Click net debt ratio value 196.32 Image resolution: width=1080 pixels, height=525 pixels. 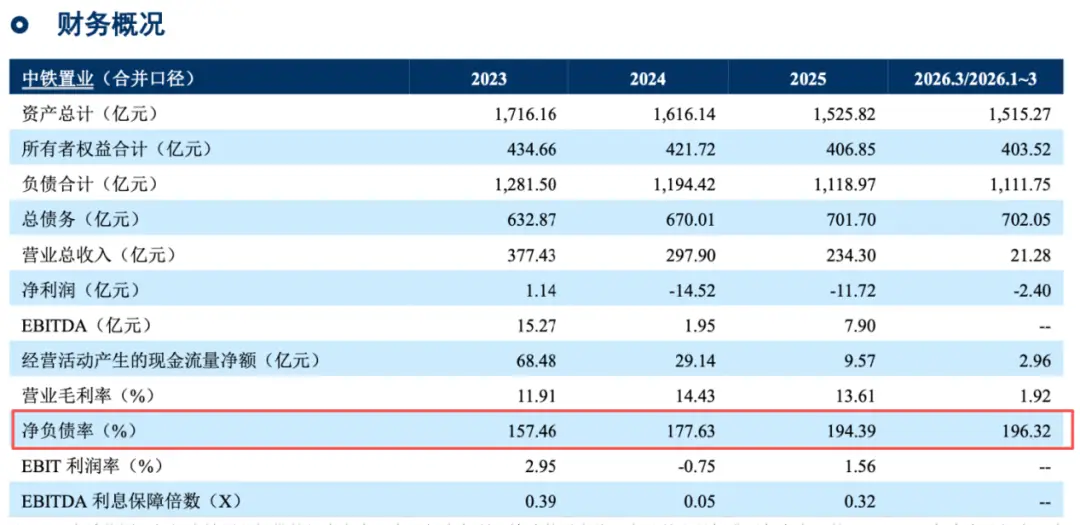pyautogui.click(x=1028, y=432)
